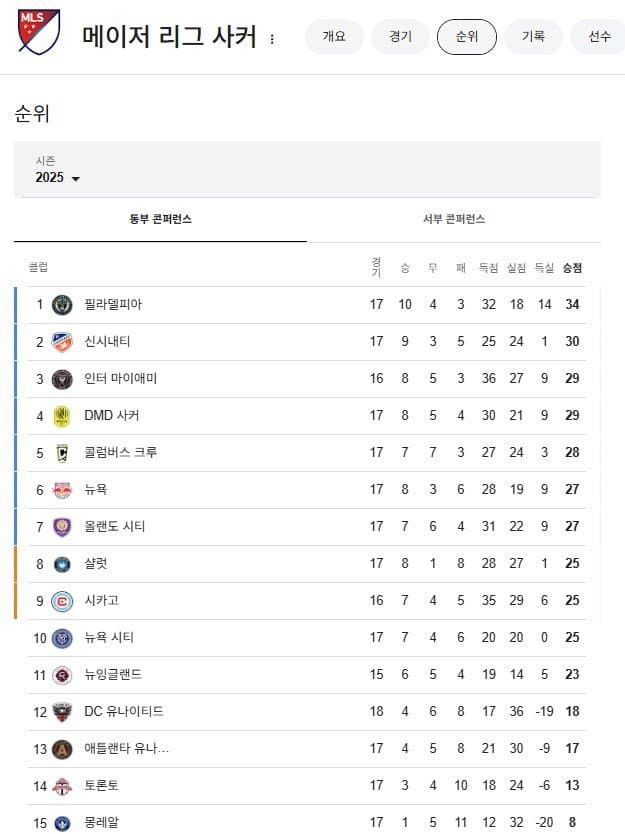Click the Philadelphia team crest icon
This screenshot has width=625, height=834.
tap(62, 305)
